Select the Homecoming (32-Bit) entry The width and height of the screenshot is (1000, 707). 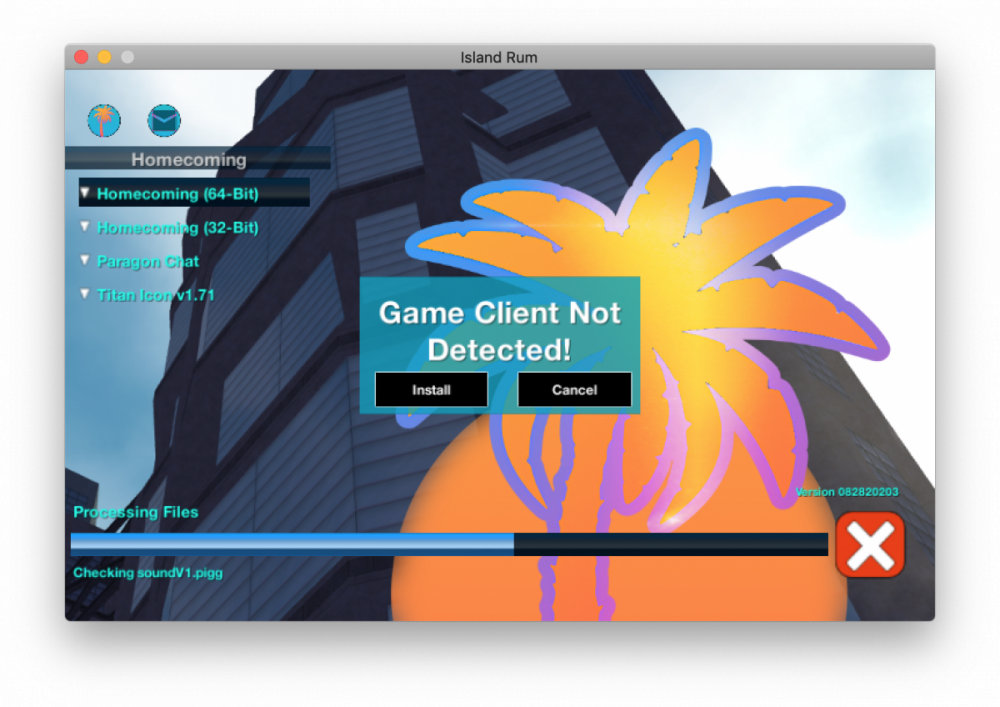[x=177, y=228]
